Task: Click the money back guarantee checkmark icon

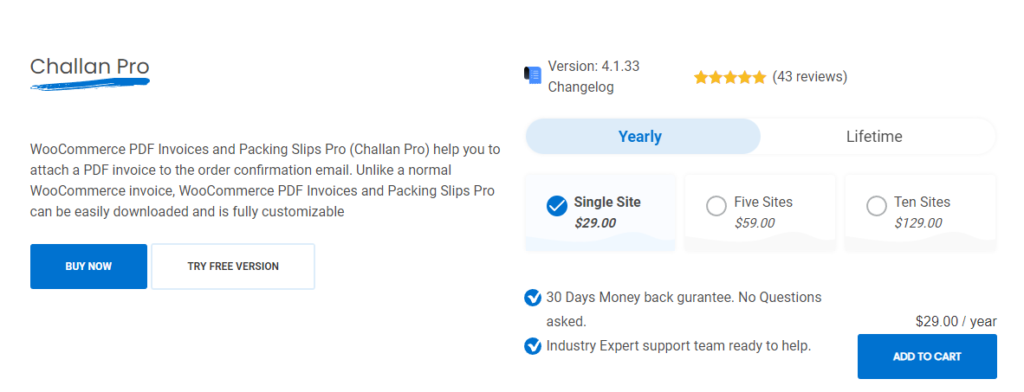Action: click(x=532, y=298)
